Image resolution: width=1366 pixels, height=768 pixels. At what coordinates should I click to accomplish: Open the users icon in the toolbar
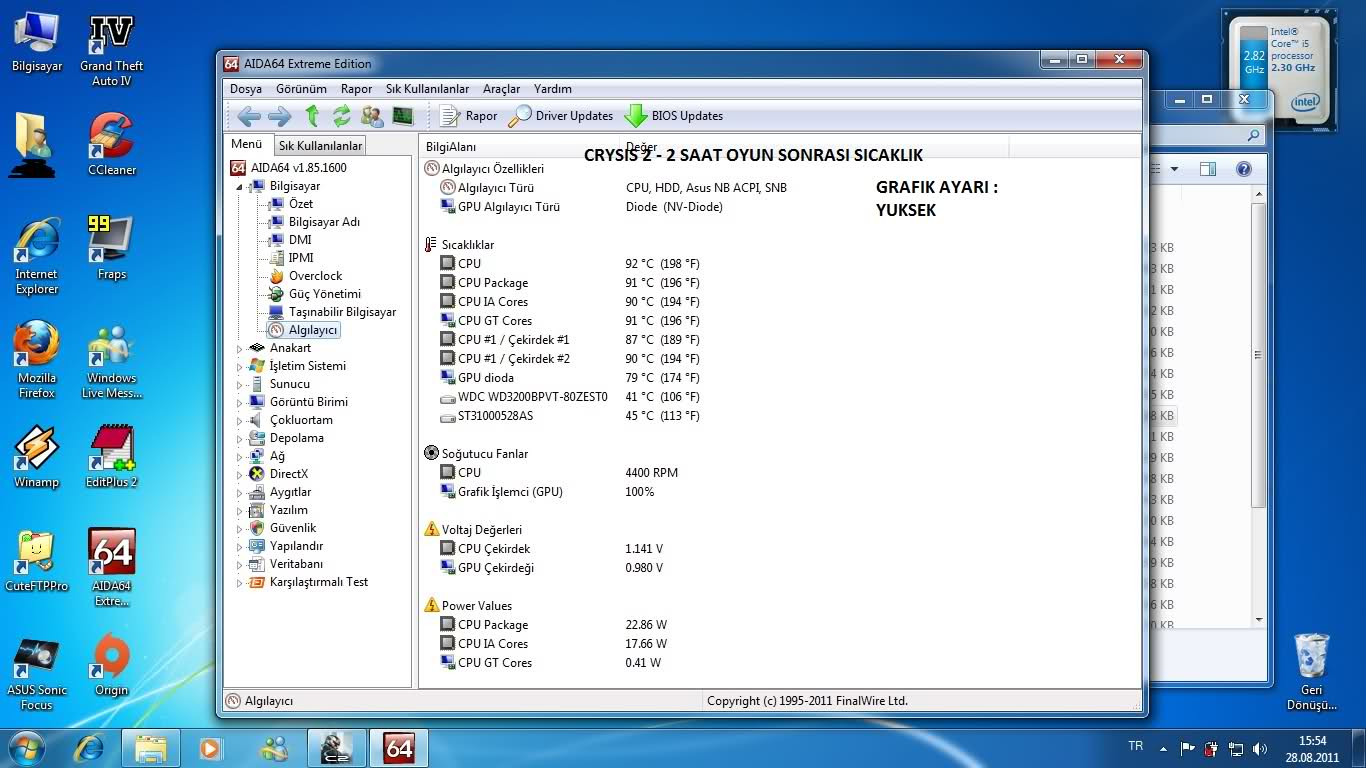[x=372, y=116]
